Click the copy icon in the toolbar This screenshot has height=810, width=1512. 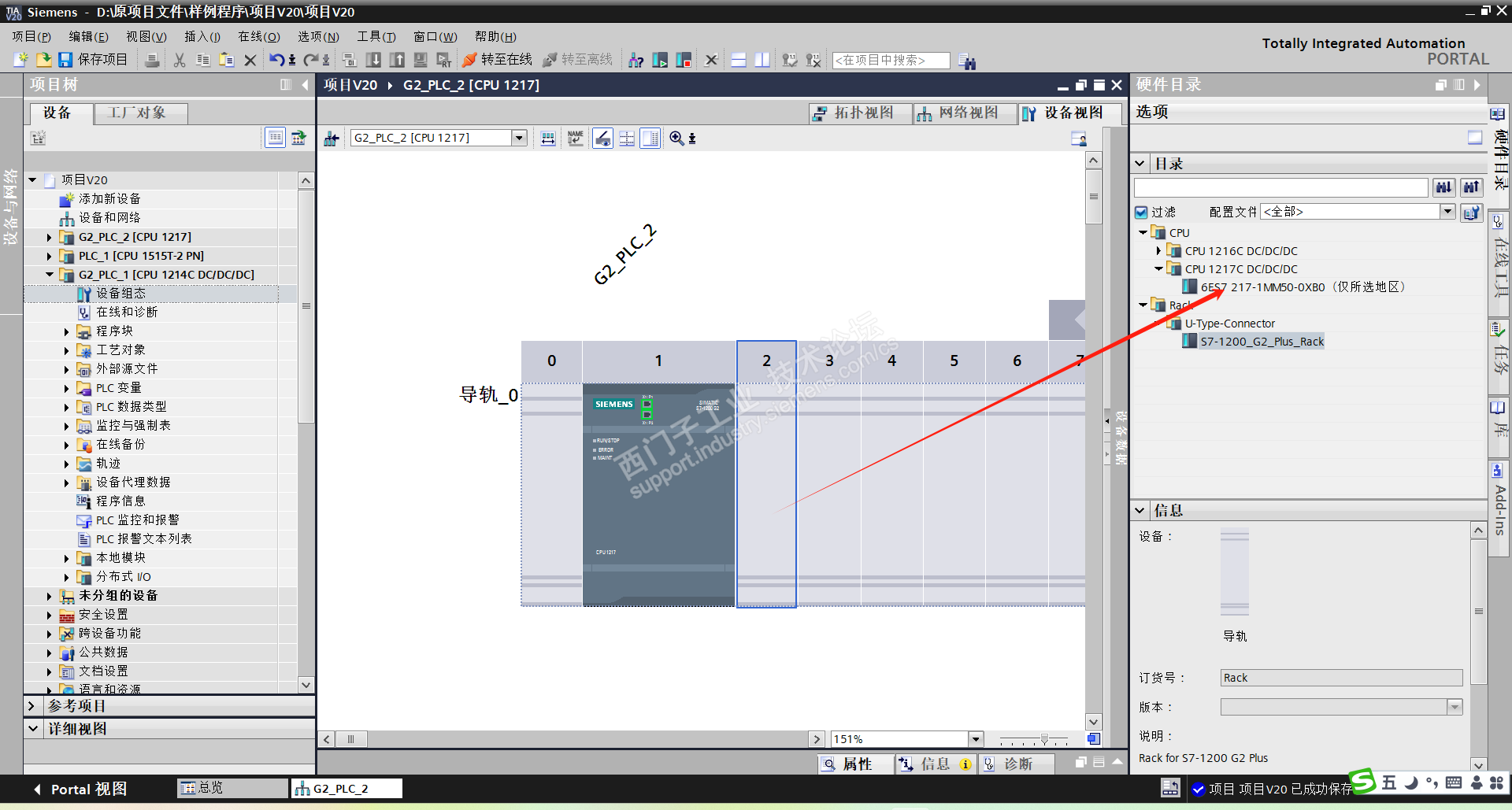click(x=203, y=60)
